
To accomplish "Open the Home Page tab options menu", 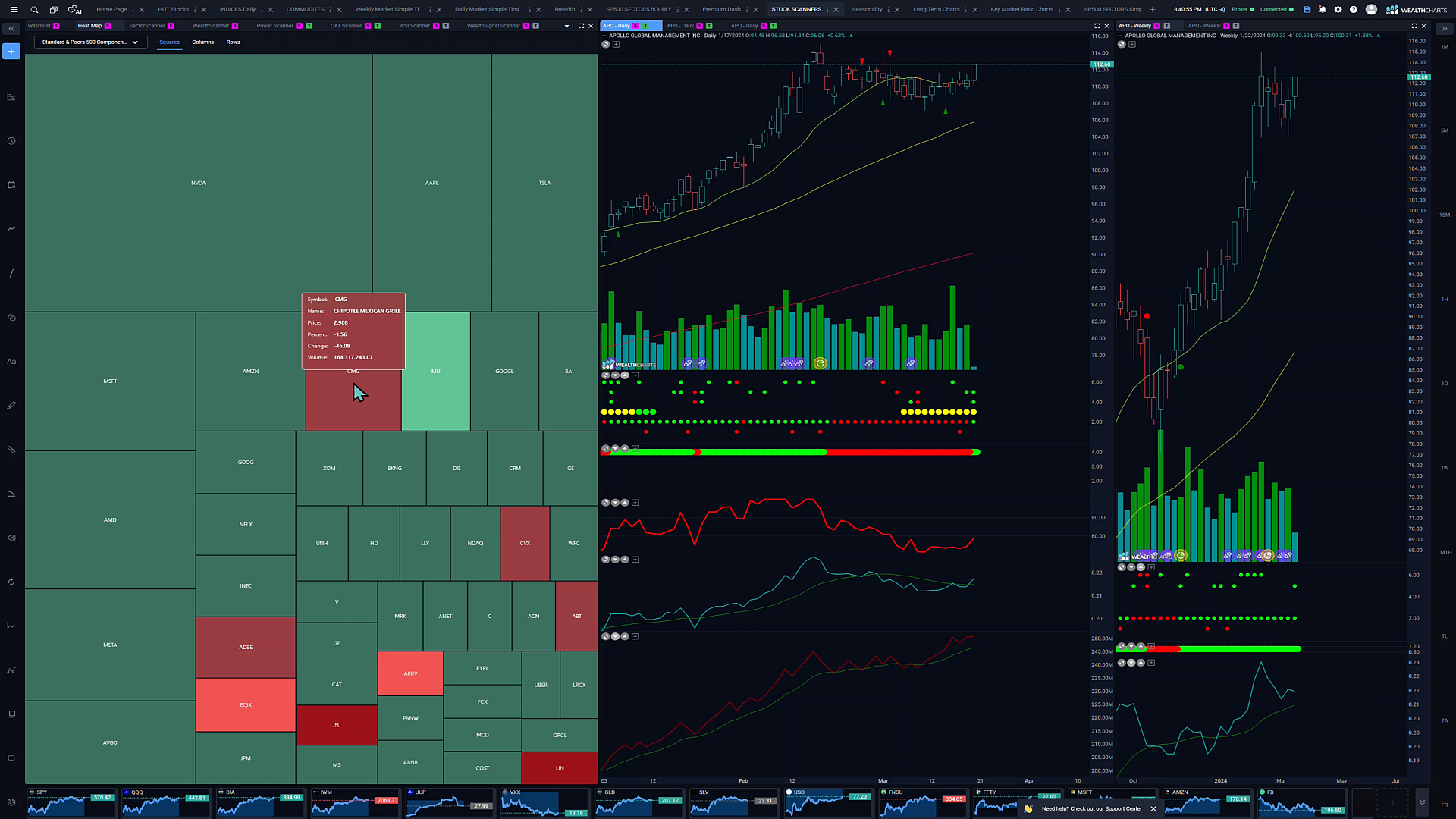I will tap(133, 10).
